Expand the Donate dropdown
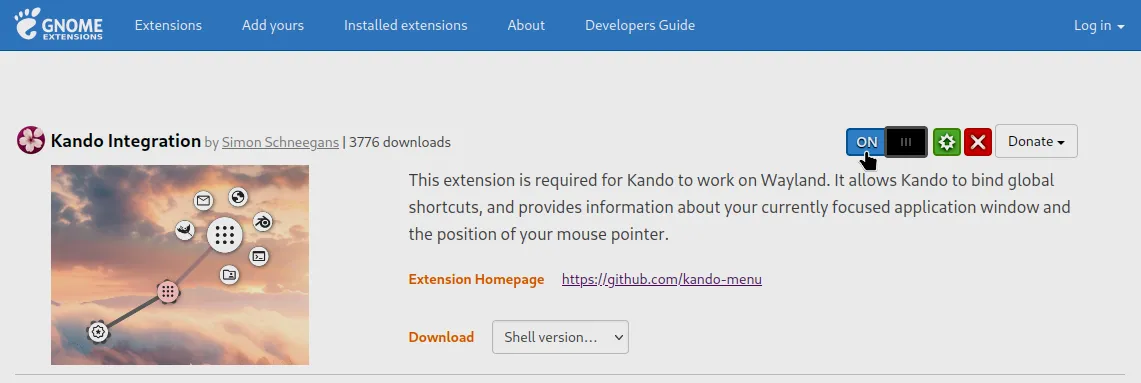This screenshot has height=383, width=1141. (x=1036, y=141)
